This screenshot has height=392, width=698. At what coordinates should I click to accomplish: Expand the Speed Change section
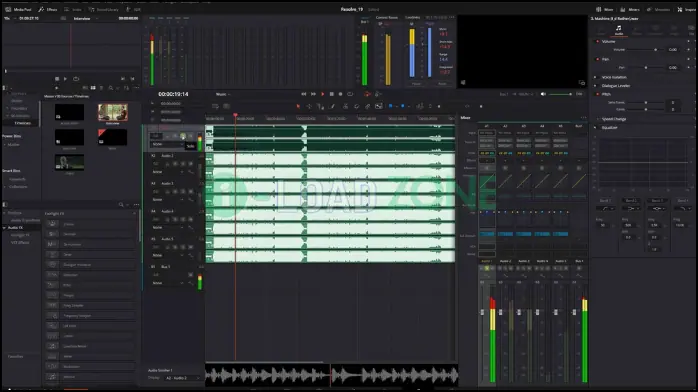tap(614, 119)
